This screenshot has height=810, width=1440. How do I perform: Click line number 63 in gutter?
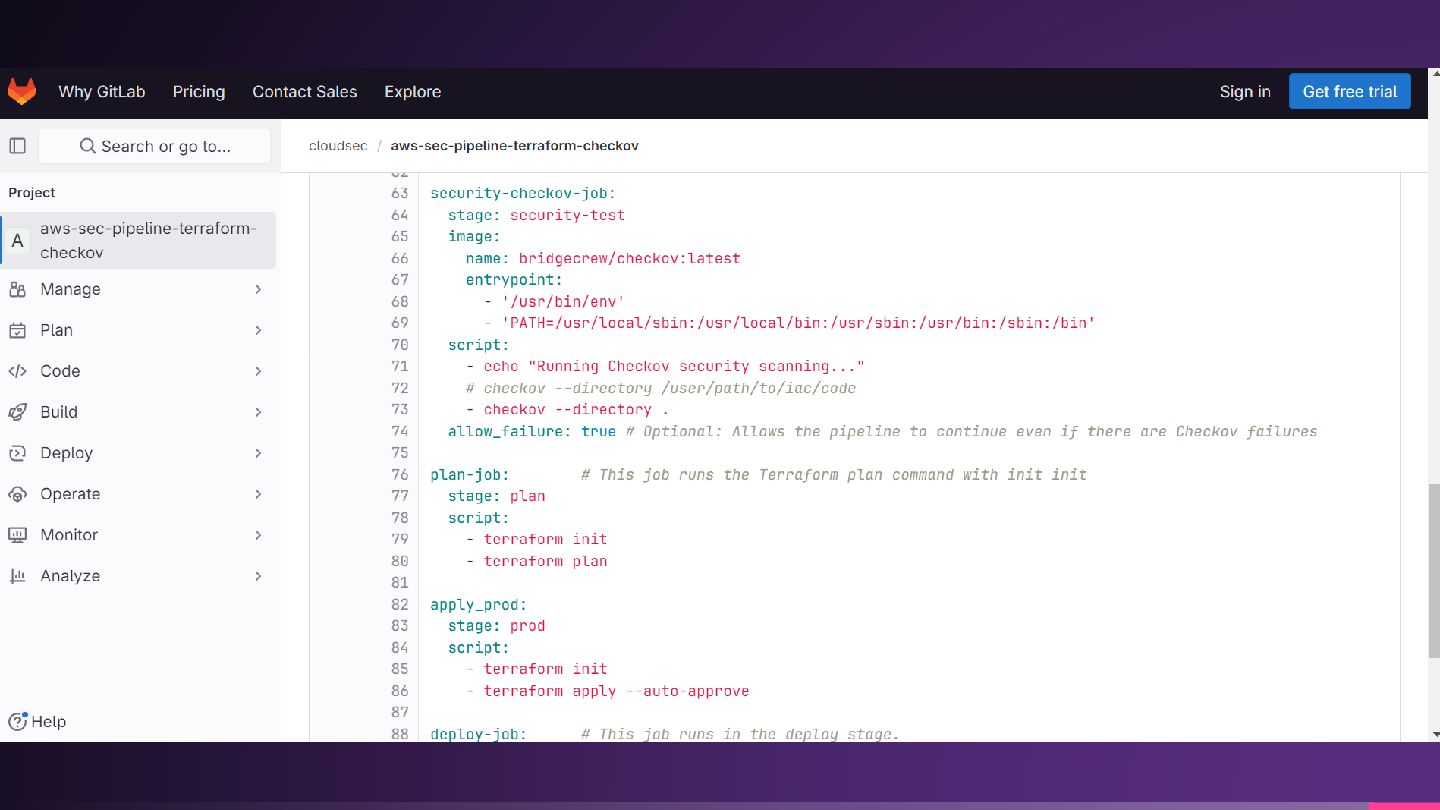pos(399,193)
